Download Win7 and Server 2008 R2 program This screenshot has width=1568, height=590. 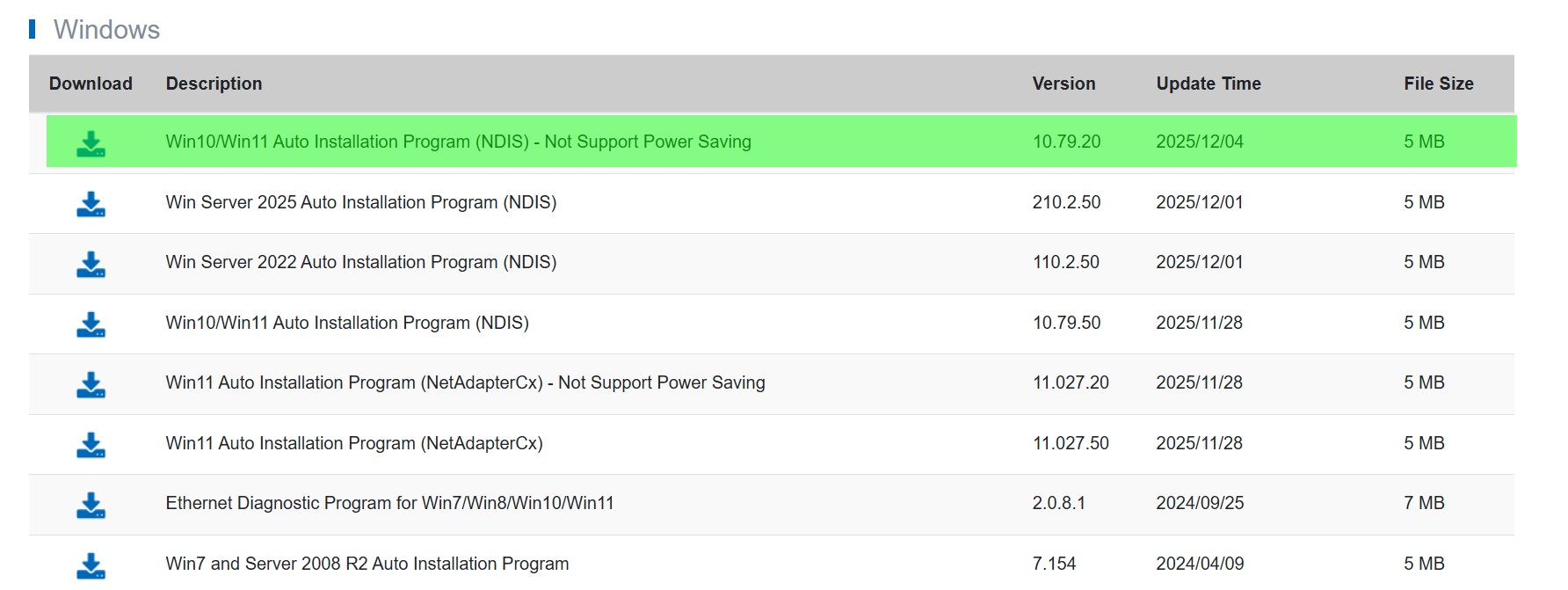91,565
